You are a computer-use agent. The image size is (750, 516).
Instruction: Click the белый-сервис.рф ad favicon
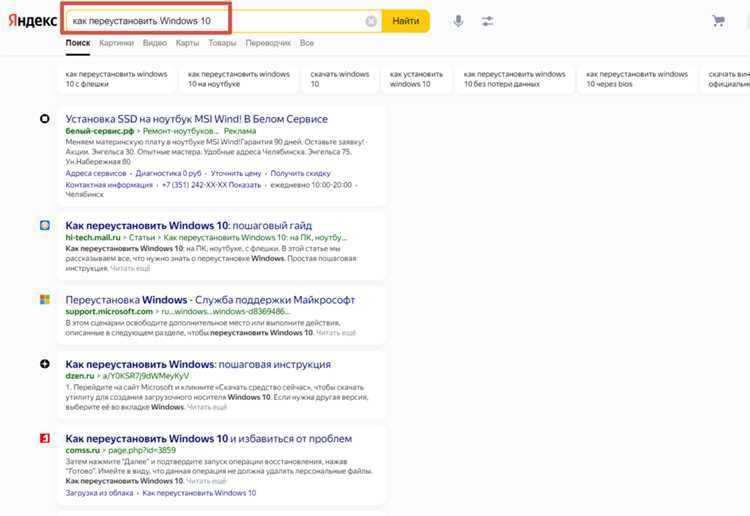44,119
